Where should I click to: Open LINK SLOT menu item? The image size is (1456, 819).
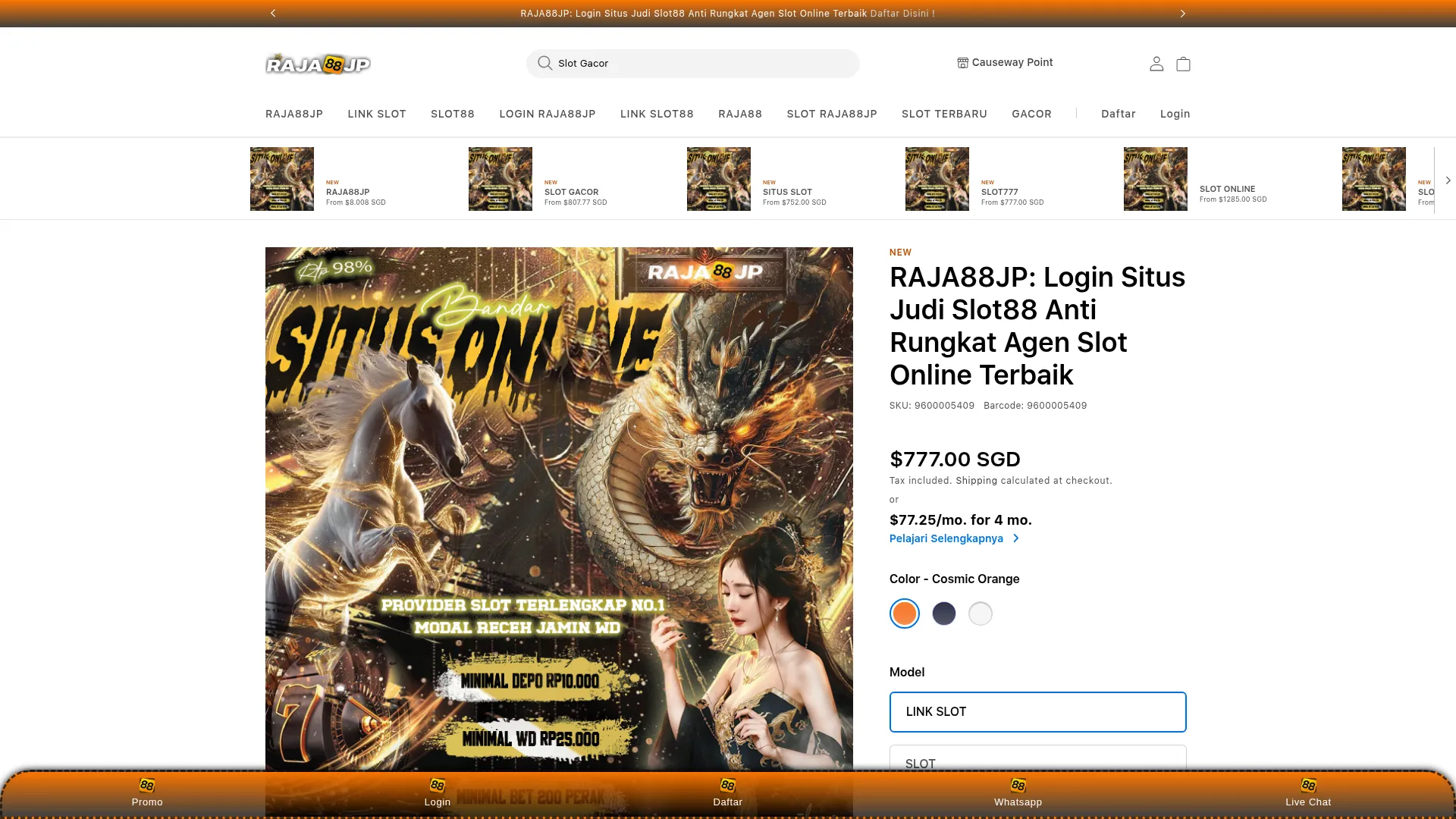[x=377, y=114]
